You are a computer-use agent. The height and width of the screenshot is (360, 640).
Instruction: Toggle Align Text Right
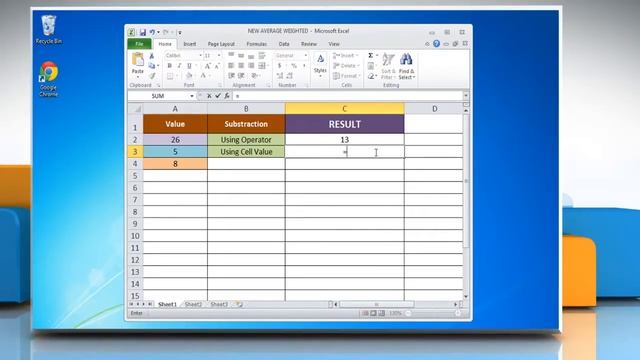tap(251, 66)
